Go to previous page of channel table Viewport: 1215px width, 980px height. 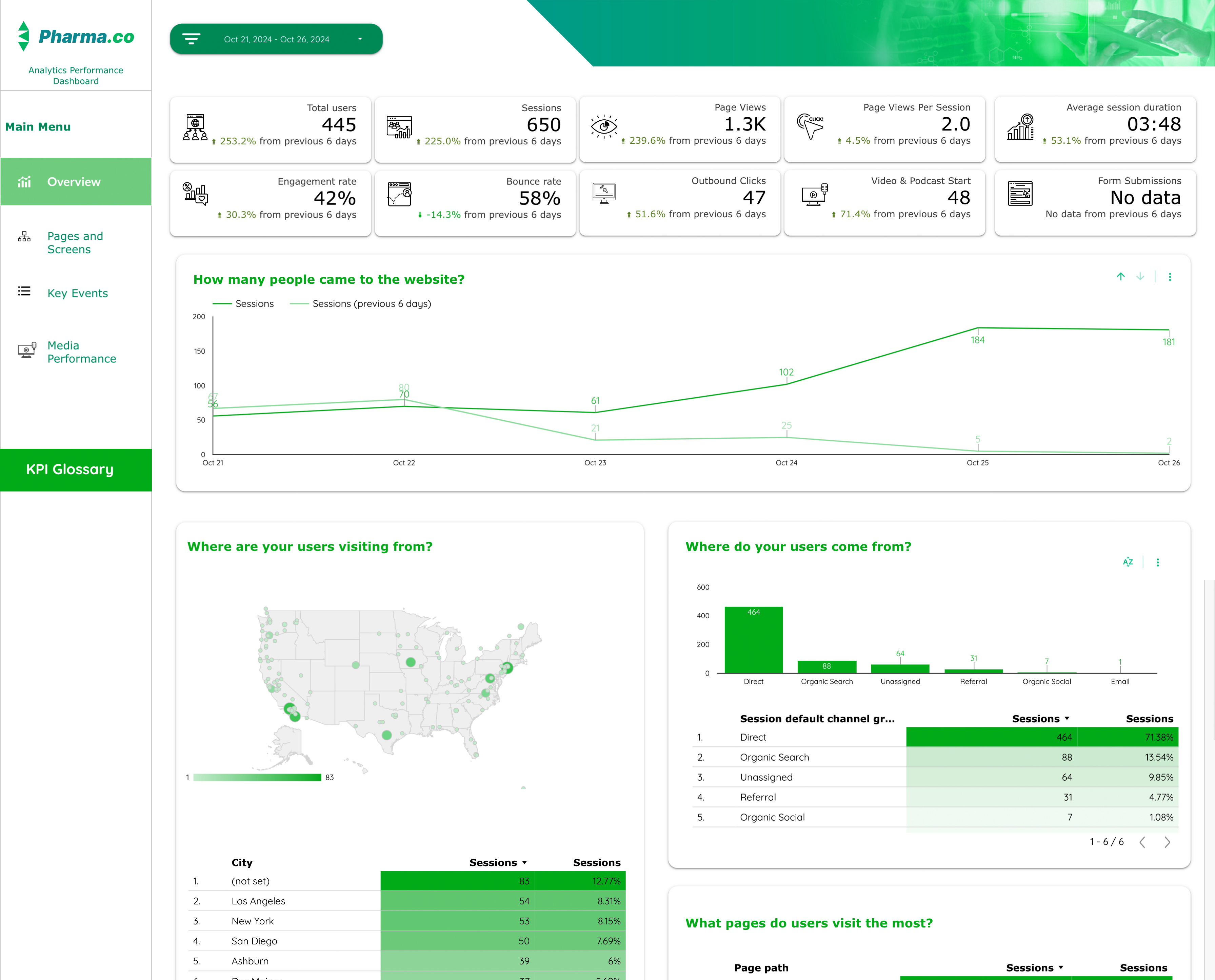pos(1143,842)
